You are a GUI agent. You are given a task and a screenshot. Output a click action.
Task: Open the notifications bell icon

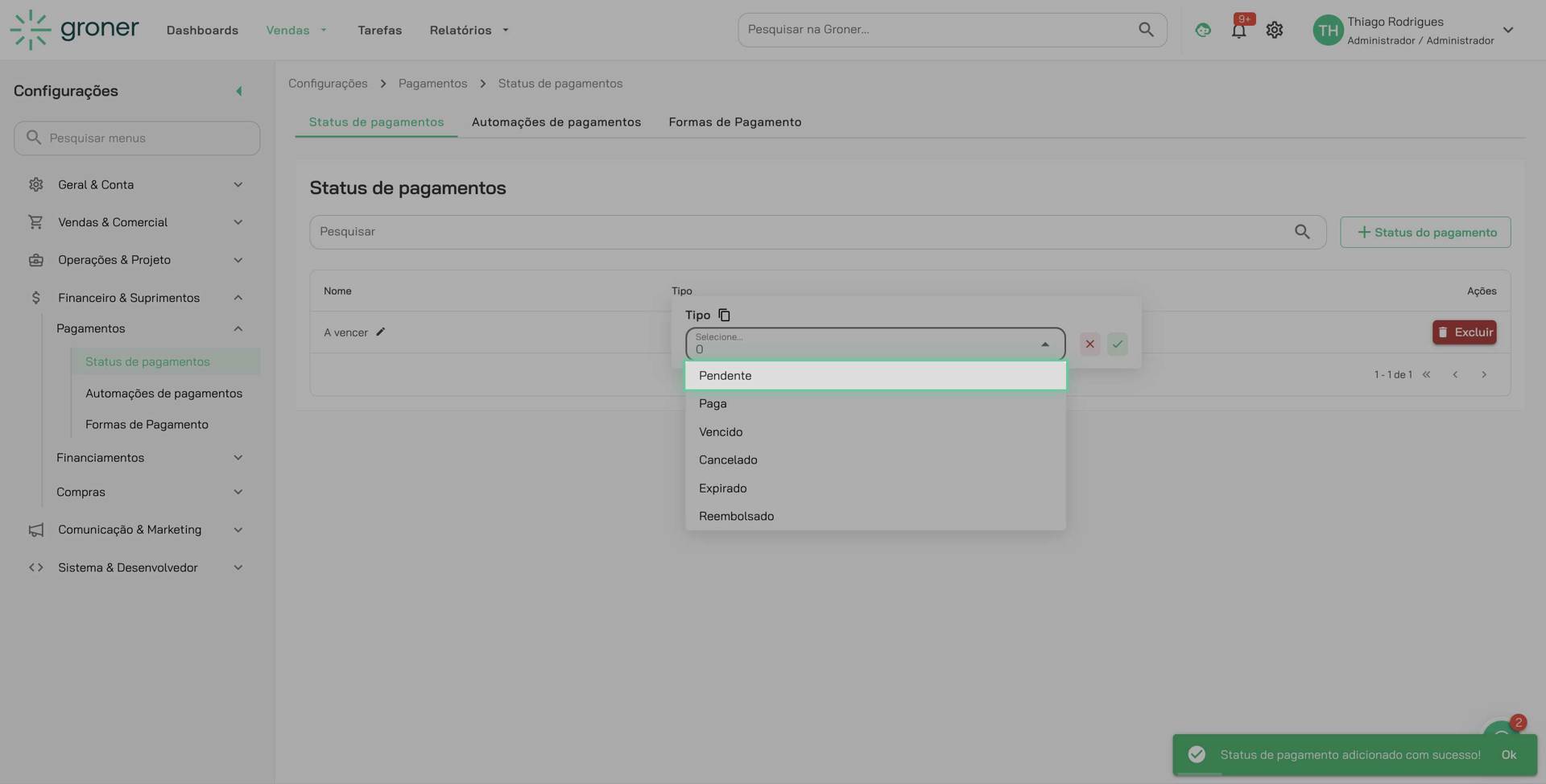point(1238,31)
